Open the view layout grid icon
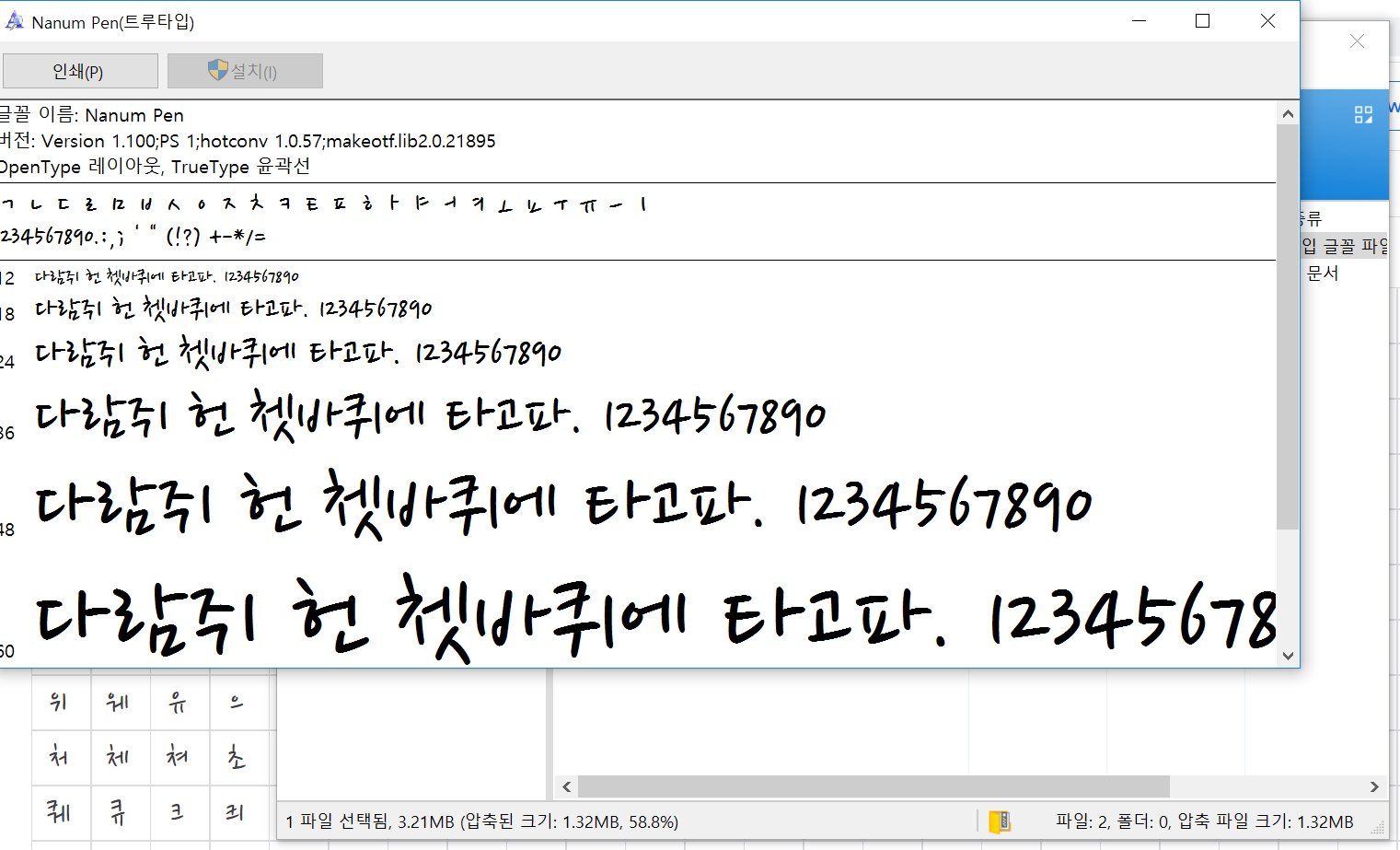The width and height of the screenshot is (1400, 850). pos(1363,114)
